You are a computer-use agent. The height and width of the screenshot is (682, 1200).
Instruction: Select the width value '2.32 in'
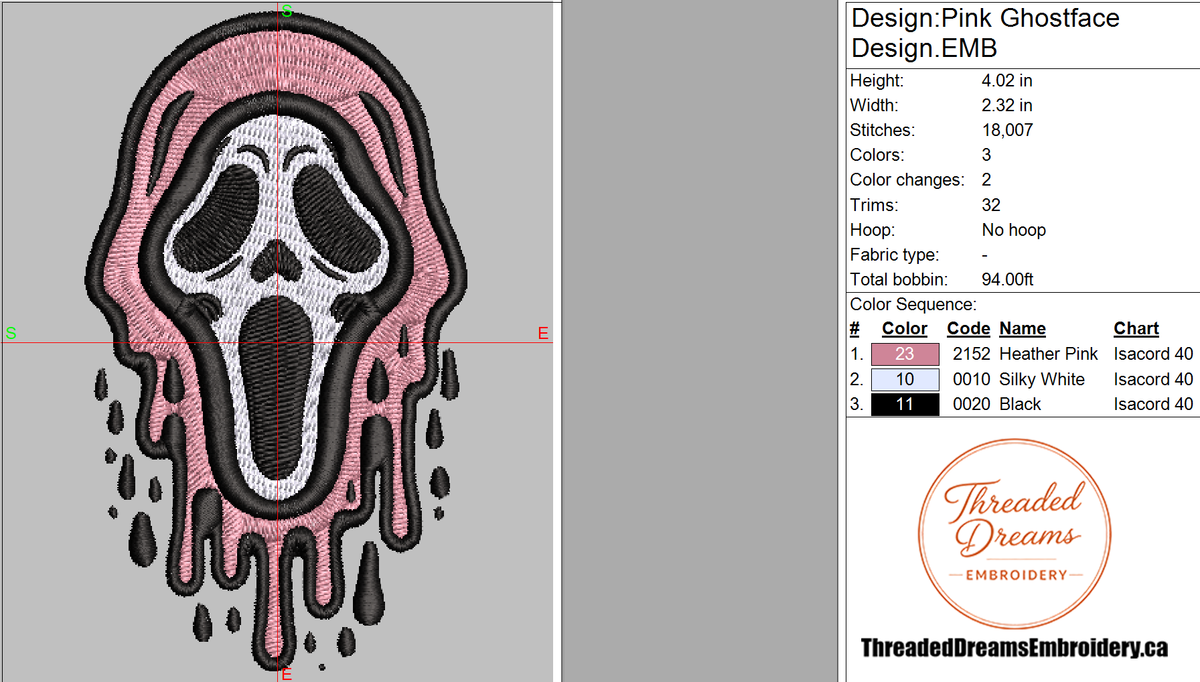point(1007,105)
